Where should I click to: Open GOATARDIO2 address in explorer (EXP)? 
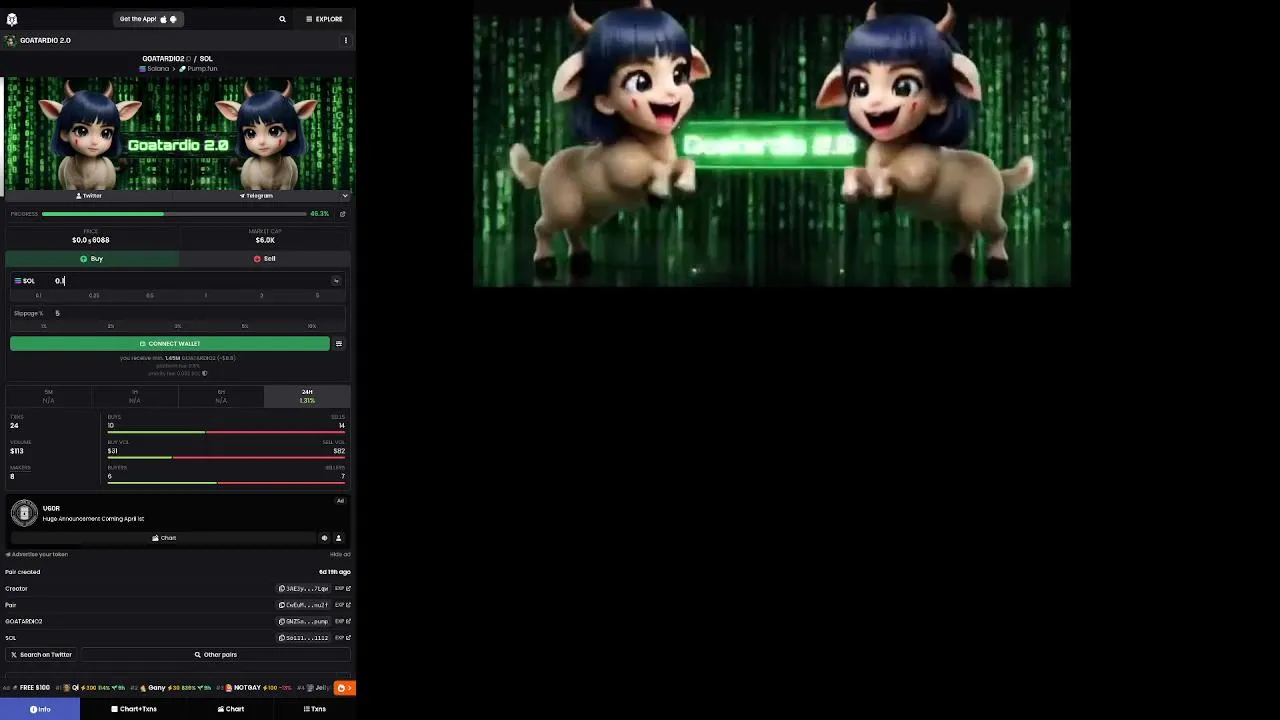point(343,622)
